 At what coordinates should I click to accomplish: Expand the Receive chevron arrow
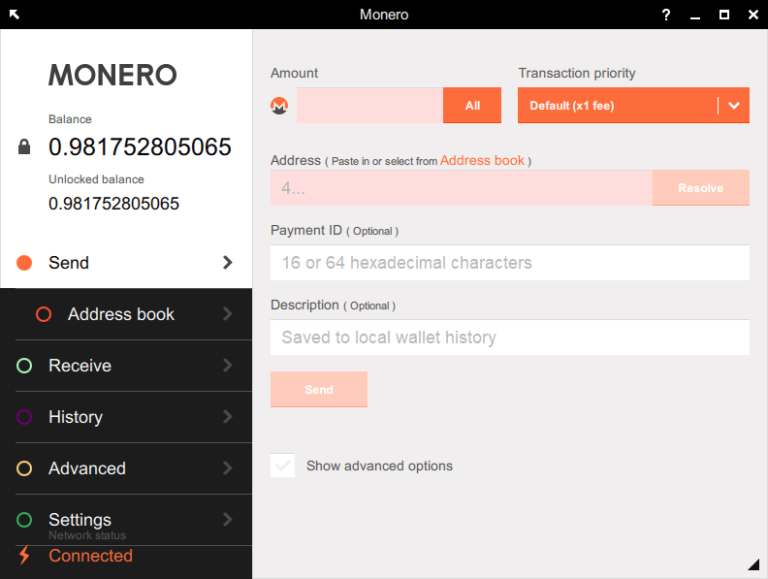[227, 365]
